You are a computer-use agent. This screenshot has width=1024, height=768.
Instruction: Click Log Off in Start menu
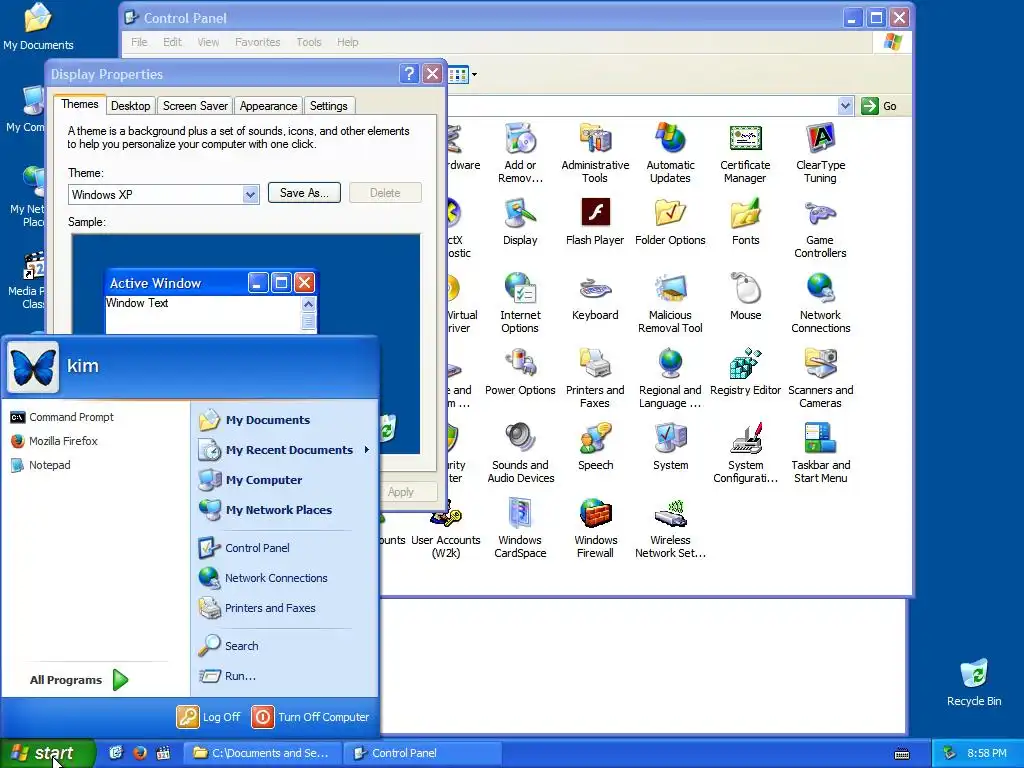tap(209, 717)
